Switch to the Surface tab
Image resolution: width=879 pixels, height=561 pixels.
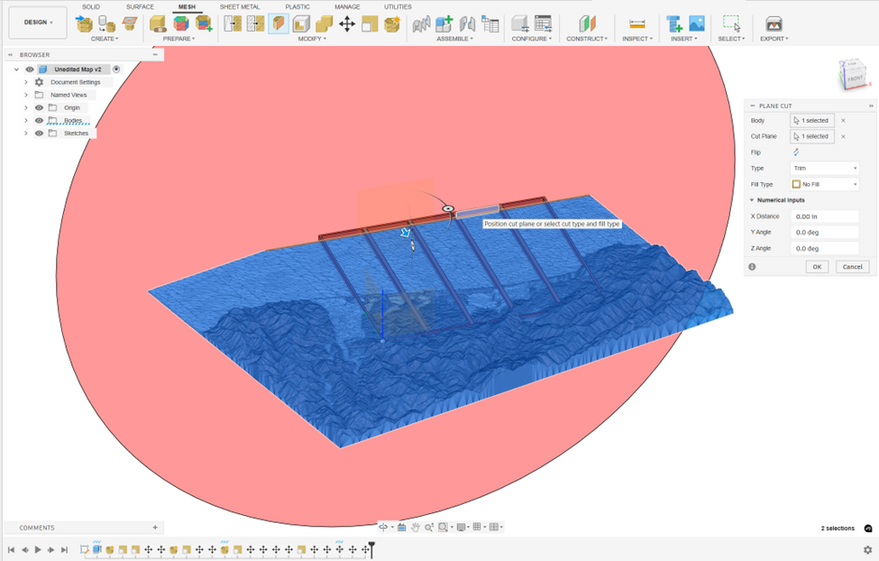click(x=140, y=7)
